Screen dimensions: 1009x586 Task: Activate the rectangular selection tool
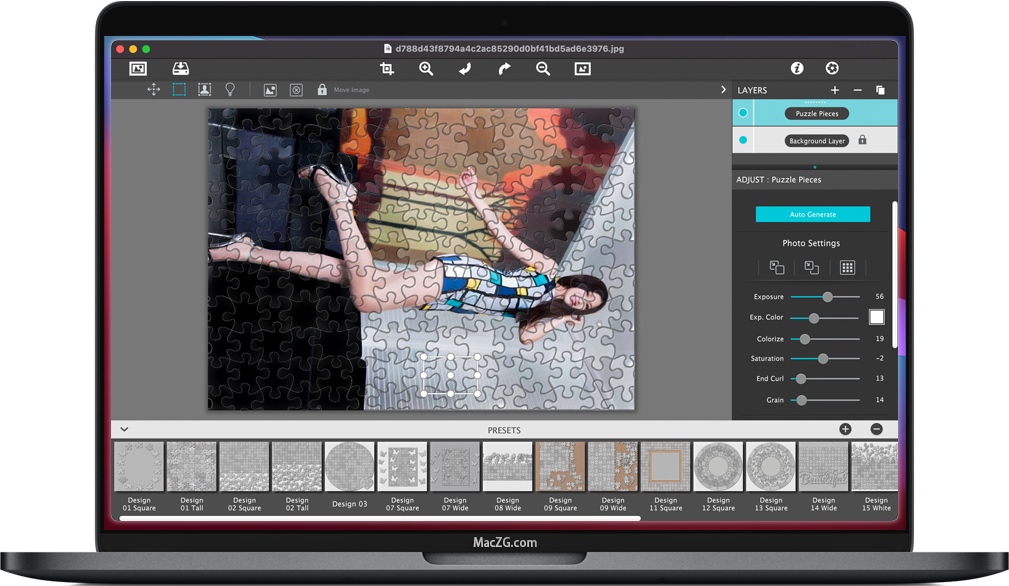pyautogui.click(x=180, y=89)
